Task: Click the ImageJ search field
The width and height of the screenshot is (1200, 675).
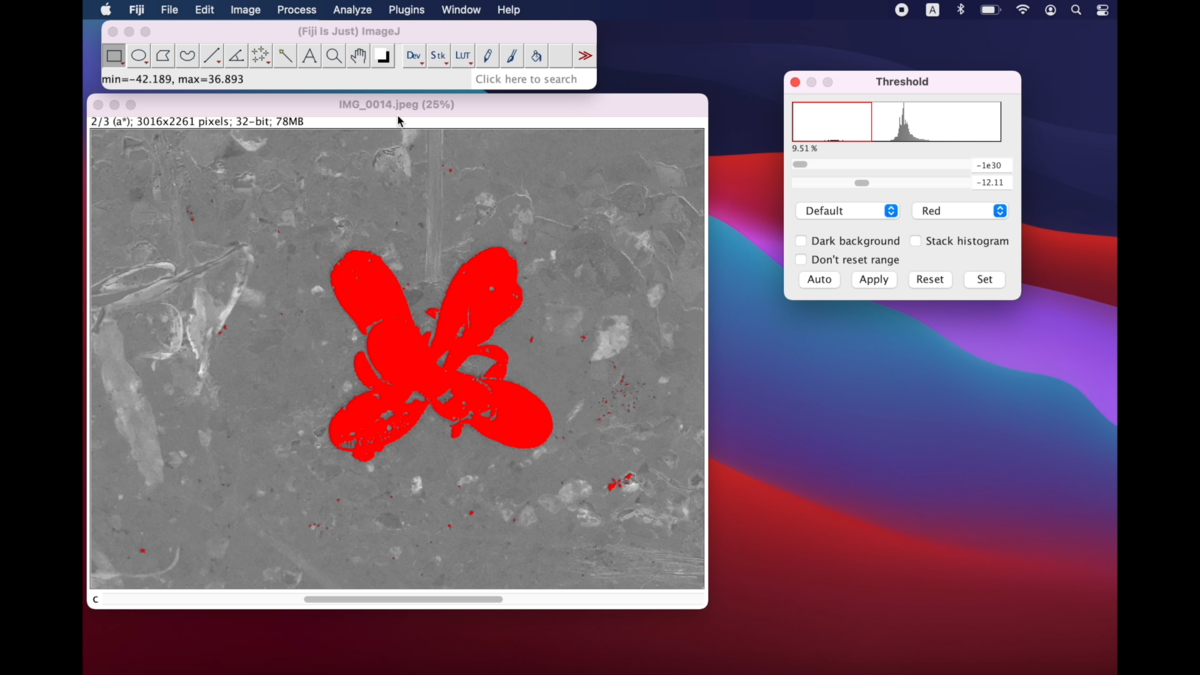Action: tap(533, 79)
